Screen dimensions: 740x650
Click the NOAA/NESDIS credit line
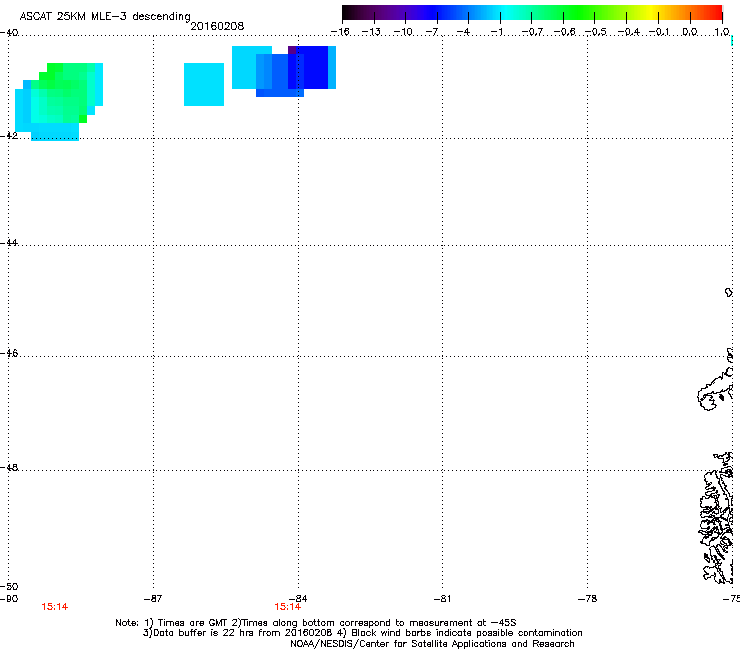432,644
